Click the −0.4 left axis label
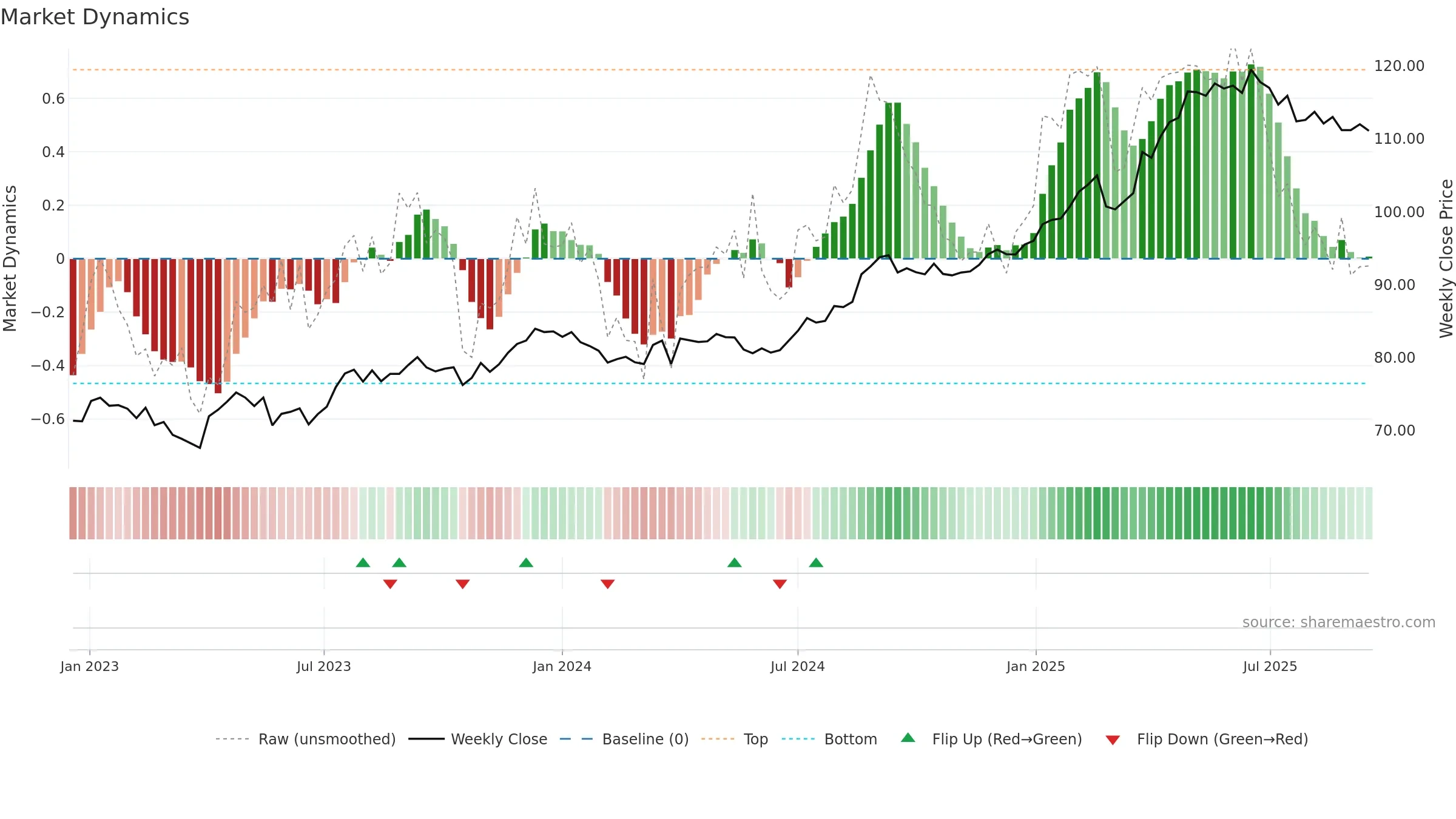 48,365
